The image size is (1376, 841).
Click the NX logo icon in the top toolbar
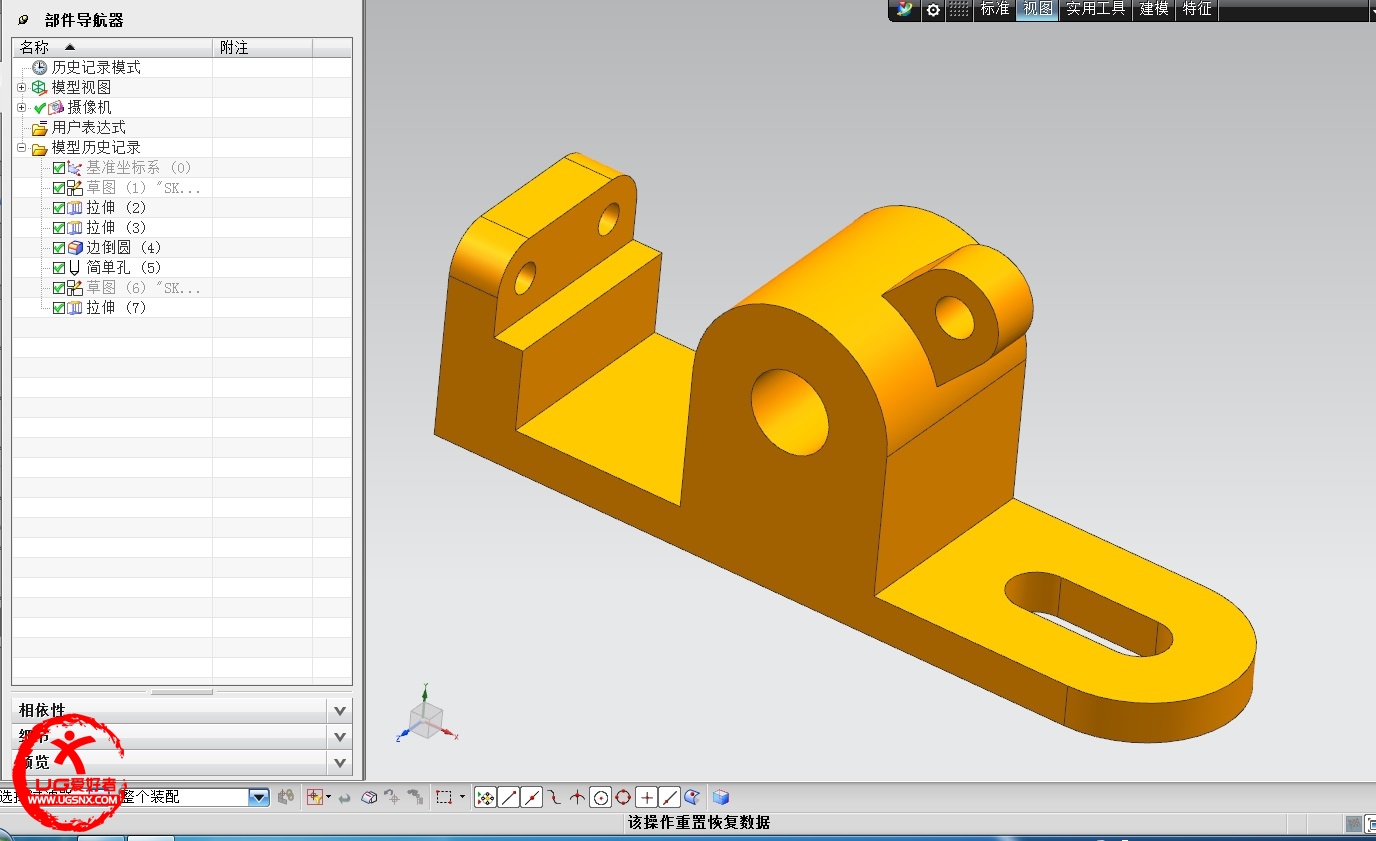pyautogui.click(x=905, y=9)
